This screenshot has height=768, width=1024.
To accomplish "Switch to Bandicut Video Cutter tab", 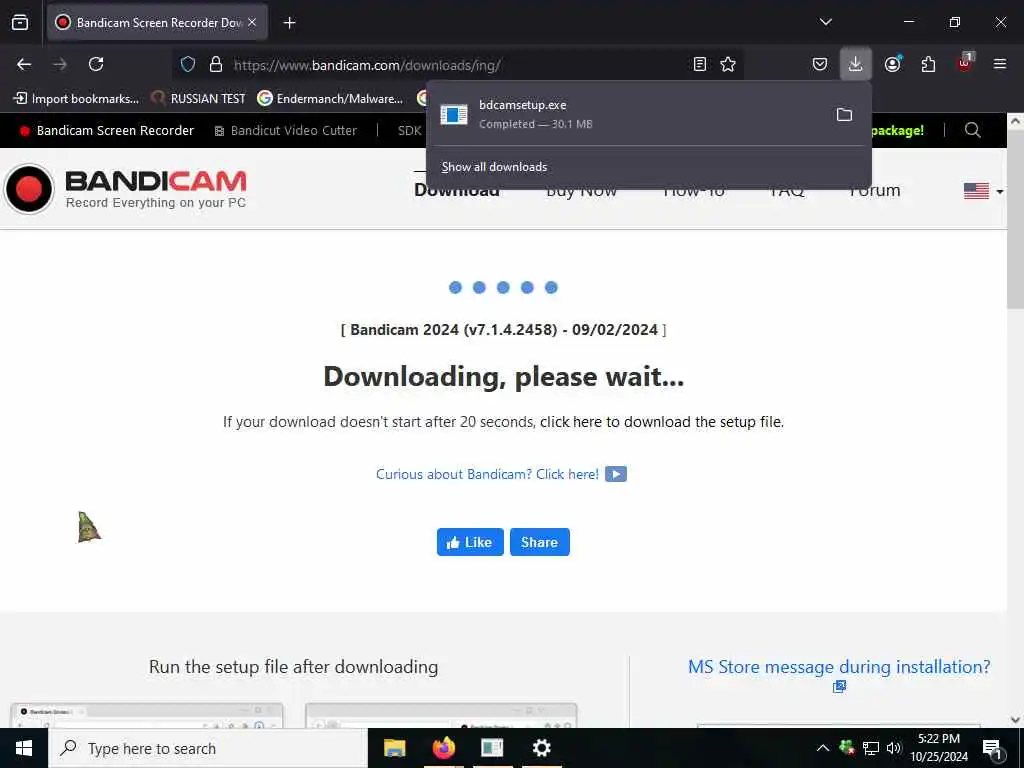I will point(286,131).
